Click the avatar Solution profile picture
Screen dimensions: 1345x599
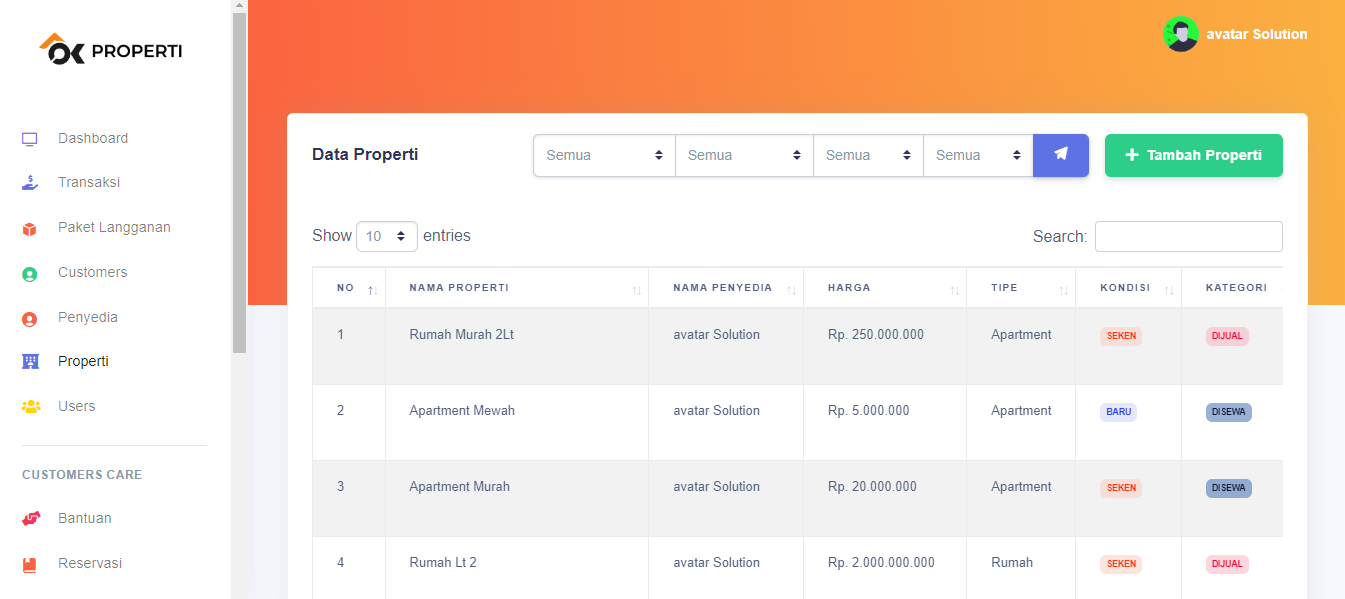(1181, 34)
